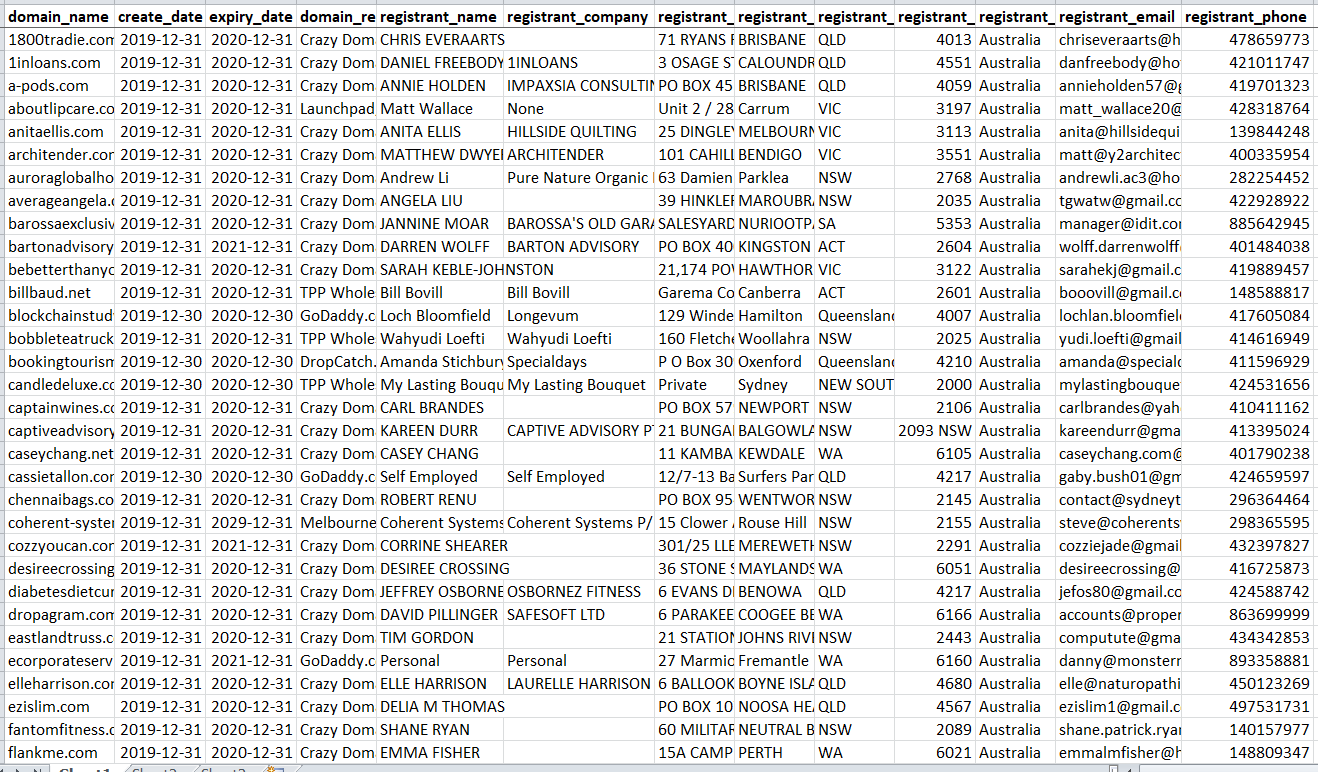Select the ANNIE HOLDEN cell
This screenshot has width=1318, height=772.
pos(440,86)
